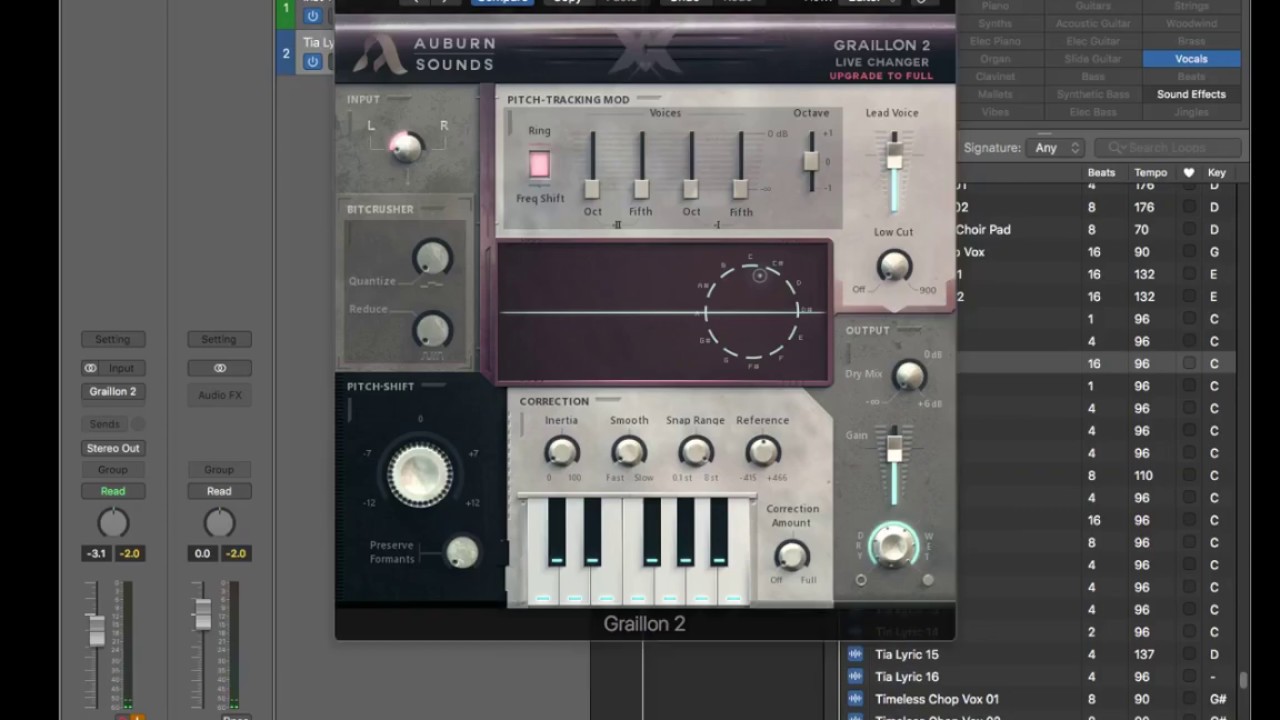The image size is (1280, 720).
Task: Open the white Read automation menu on second channel
Action: [x=219, y=491]
